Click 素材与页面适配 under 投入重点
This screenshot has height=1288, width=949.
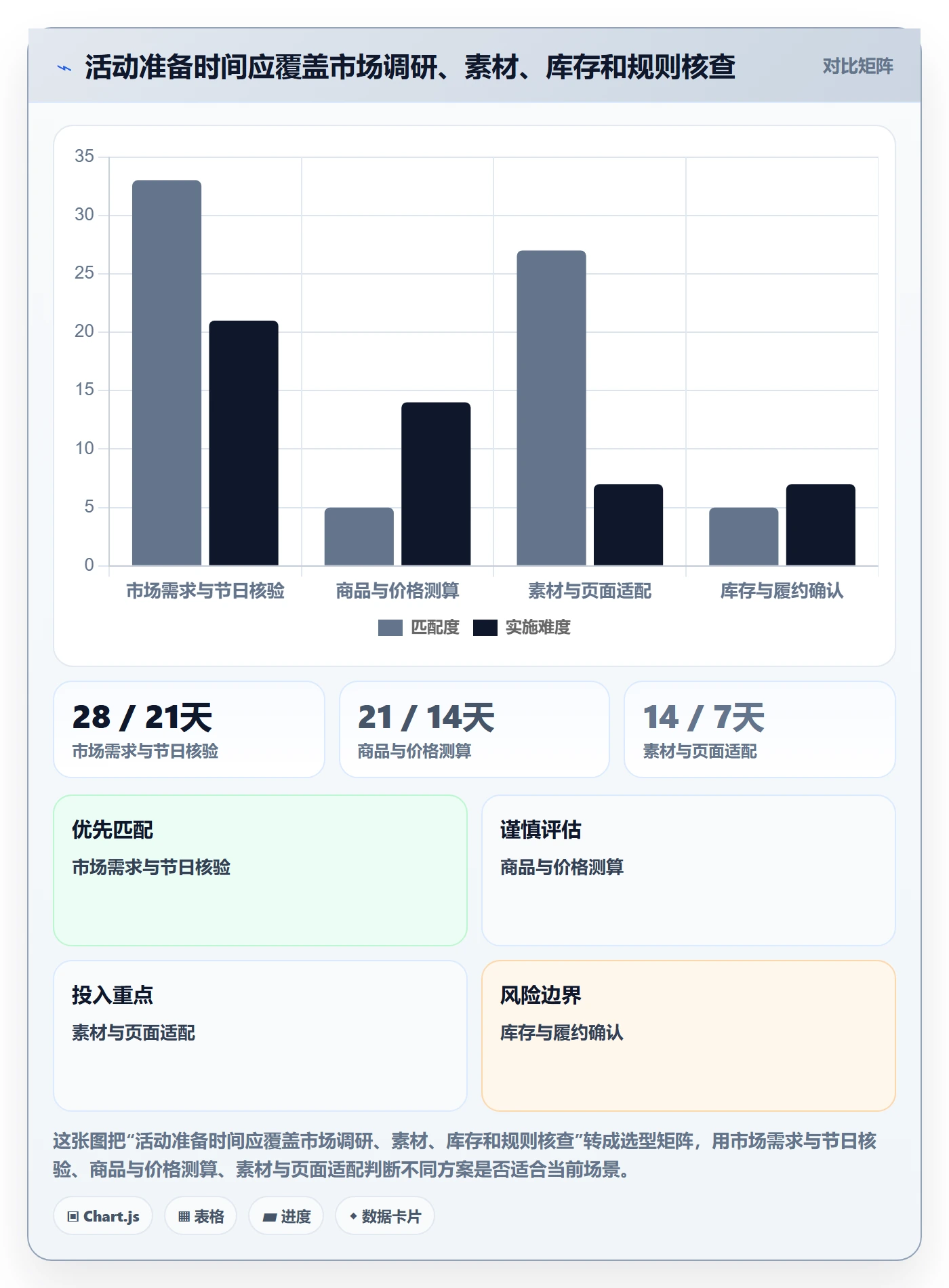[134, 1032]
